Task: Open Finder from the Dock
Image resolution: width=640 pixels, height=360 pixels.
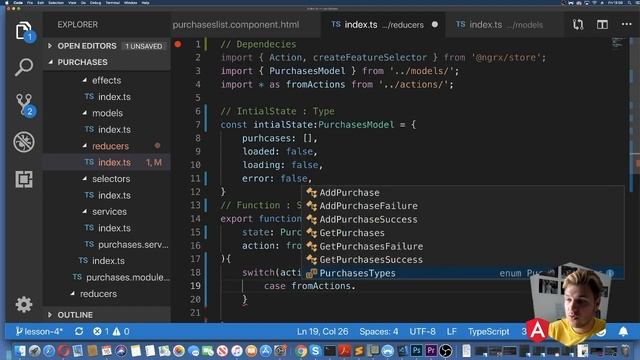Action: click(20, 351)
